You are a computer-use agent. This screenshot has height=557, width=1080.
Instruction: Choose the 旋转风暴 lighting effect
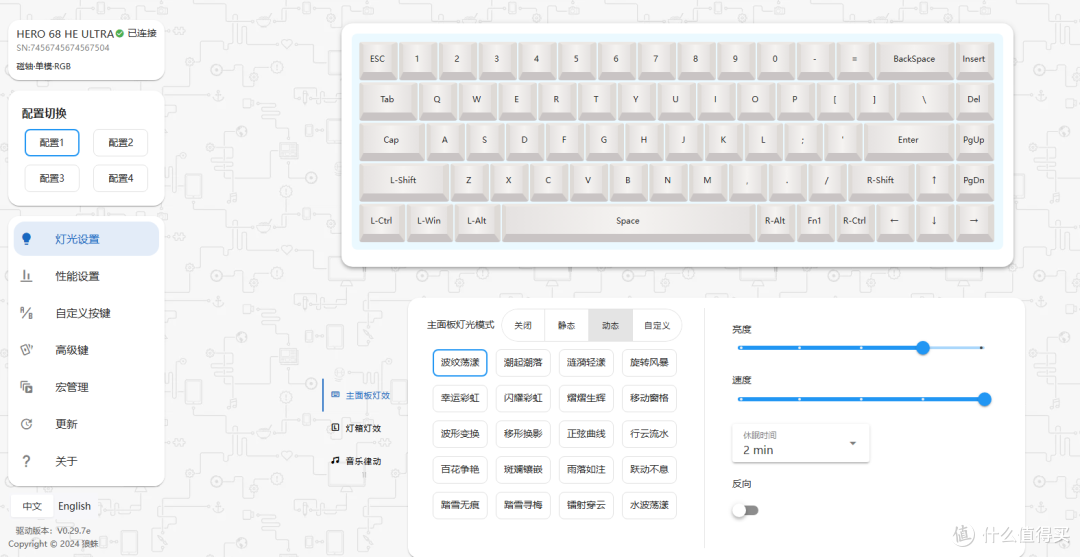649,362
